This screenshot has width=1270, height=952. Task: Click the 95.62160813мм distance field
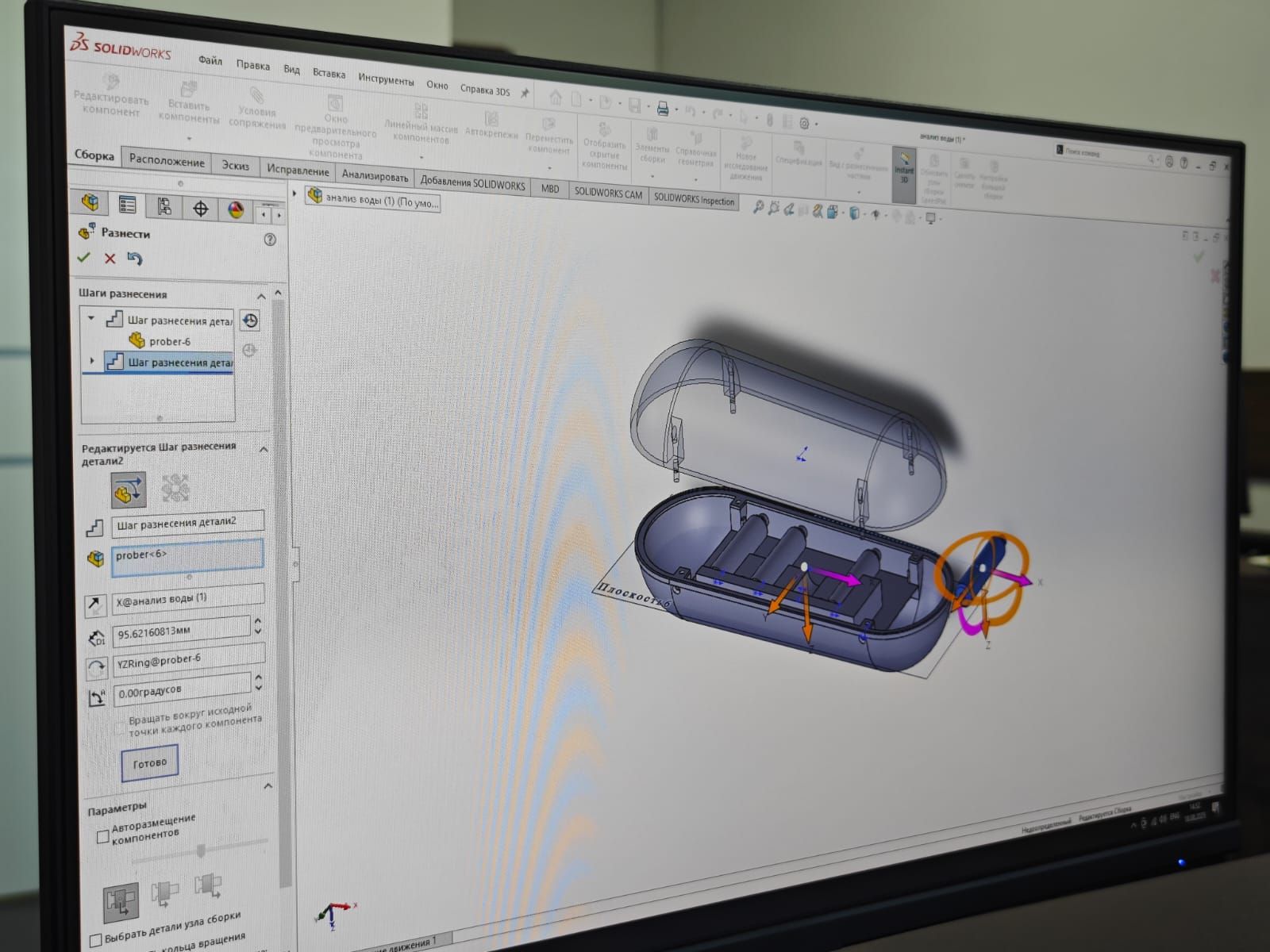pyautogui.click(x=182, y=631)
